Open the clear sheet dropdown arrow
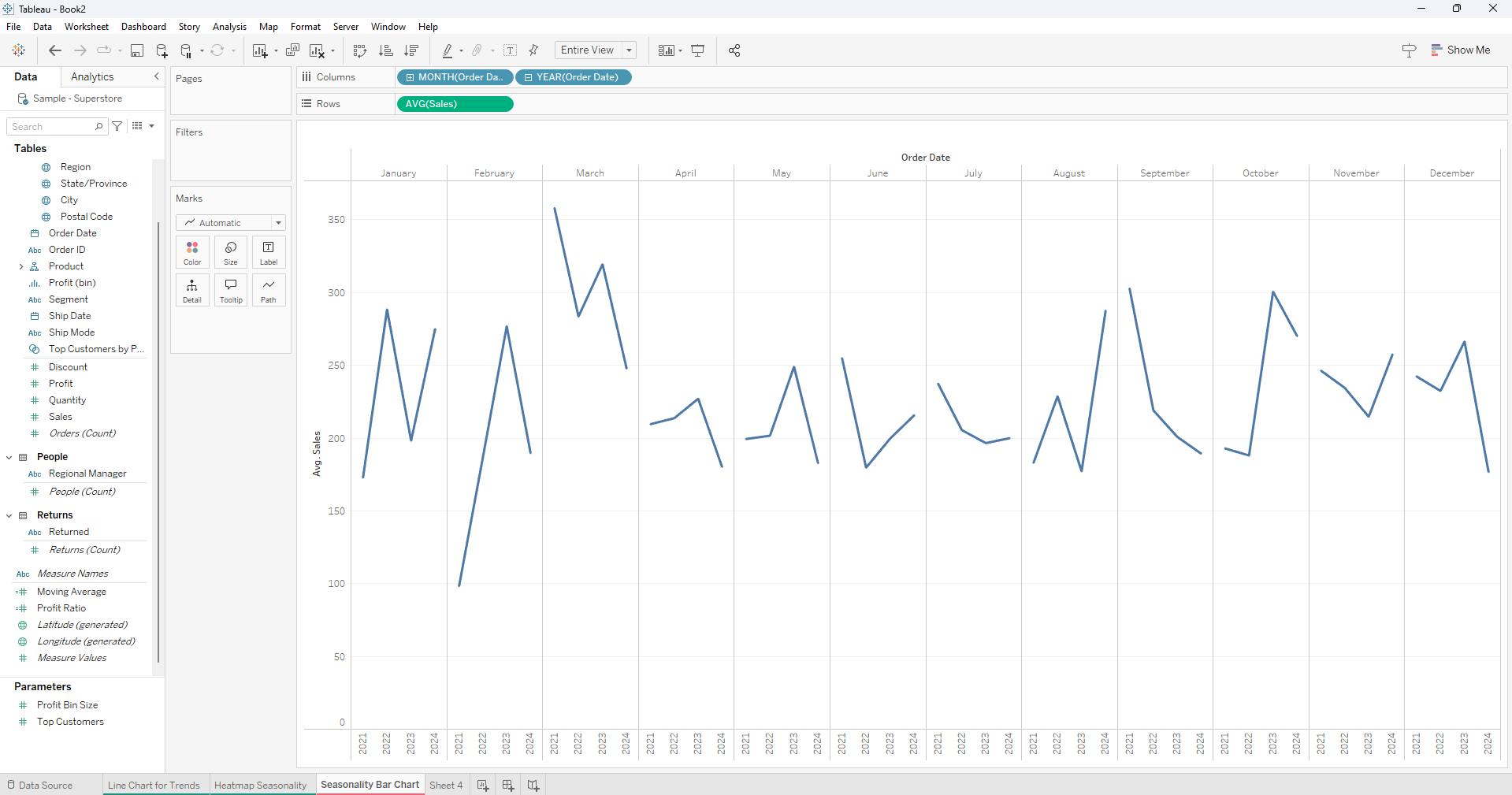Viewport: 1512px width, 795px height. point(332,51)
